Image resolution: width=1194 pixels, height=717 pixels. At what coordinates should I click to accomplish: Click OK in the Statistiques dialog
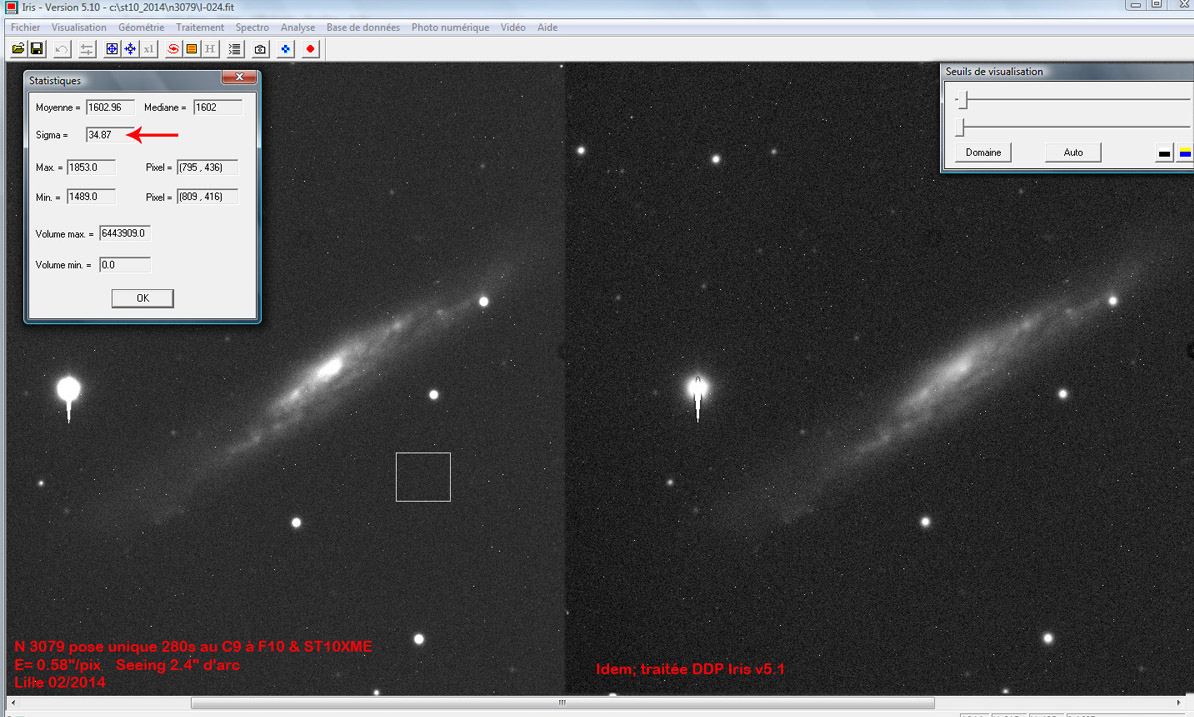[142, 298]
